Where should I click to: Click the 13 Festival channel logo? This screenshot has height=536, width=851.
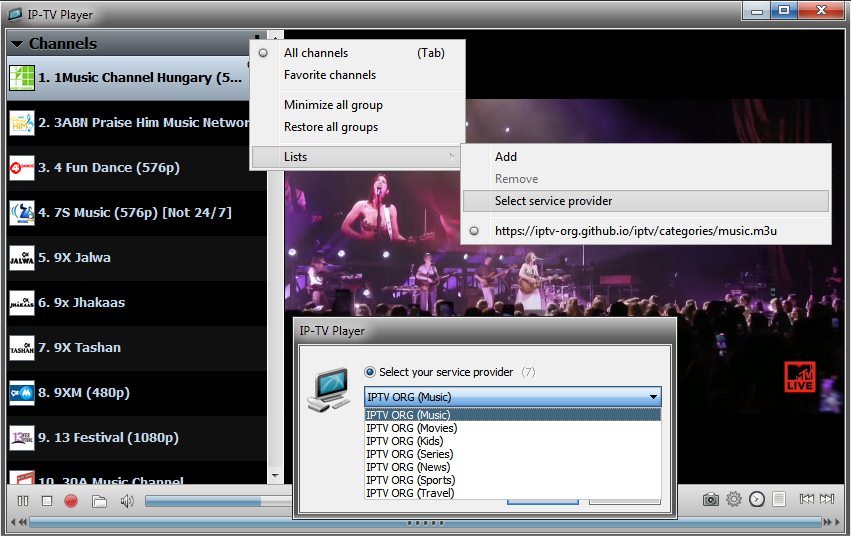tap(22, 438)
